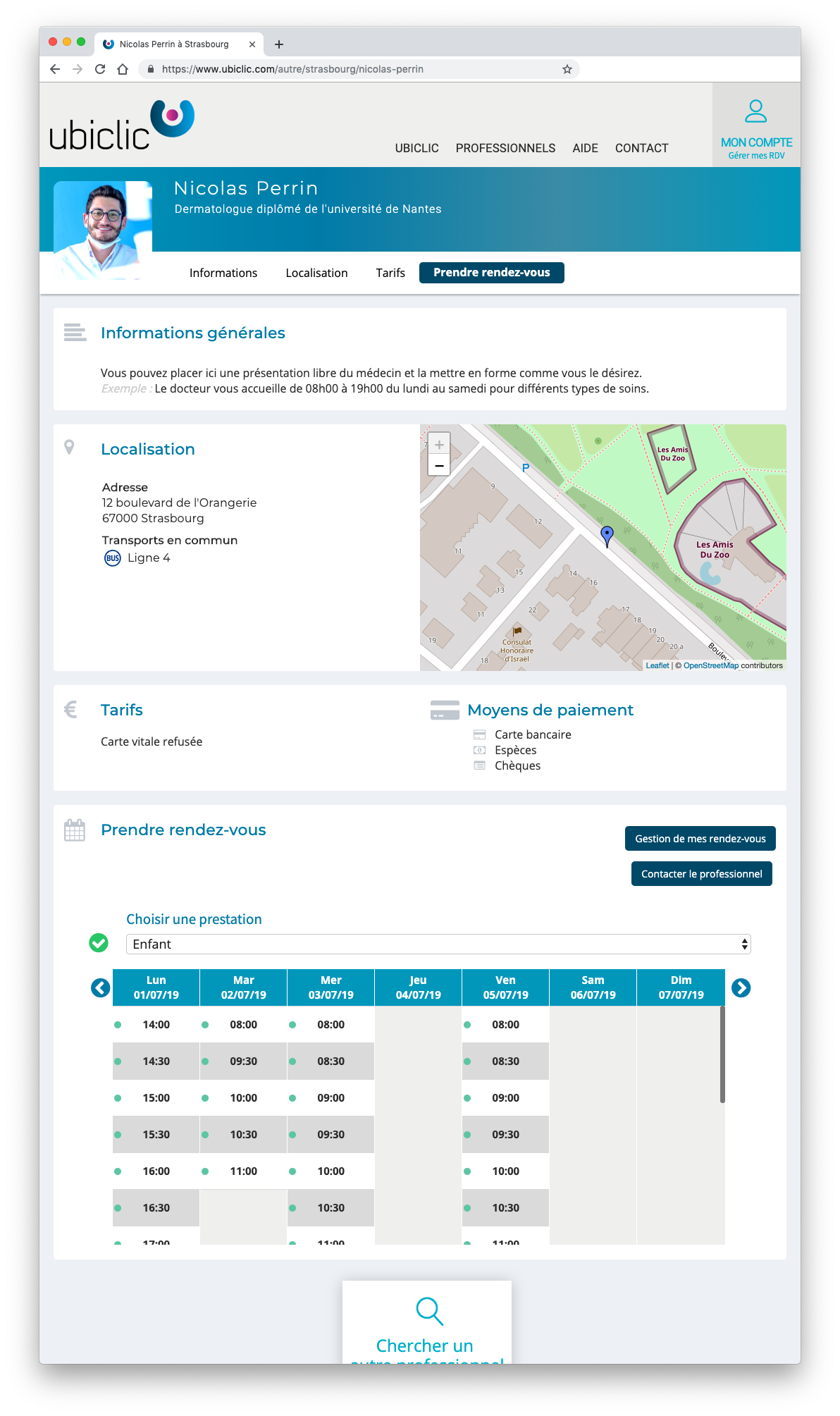This screenshot has height=1416, width=840.
Task: Close the Nicolas Perrin à Strasbourg tab
Action: (x=252, y=44)
